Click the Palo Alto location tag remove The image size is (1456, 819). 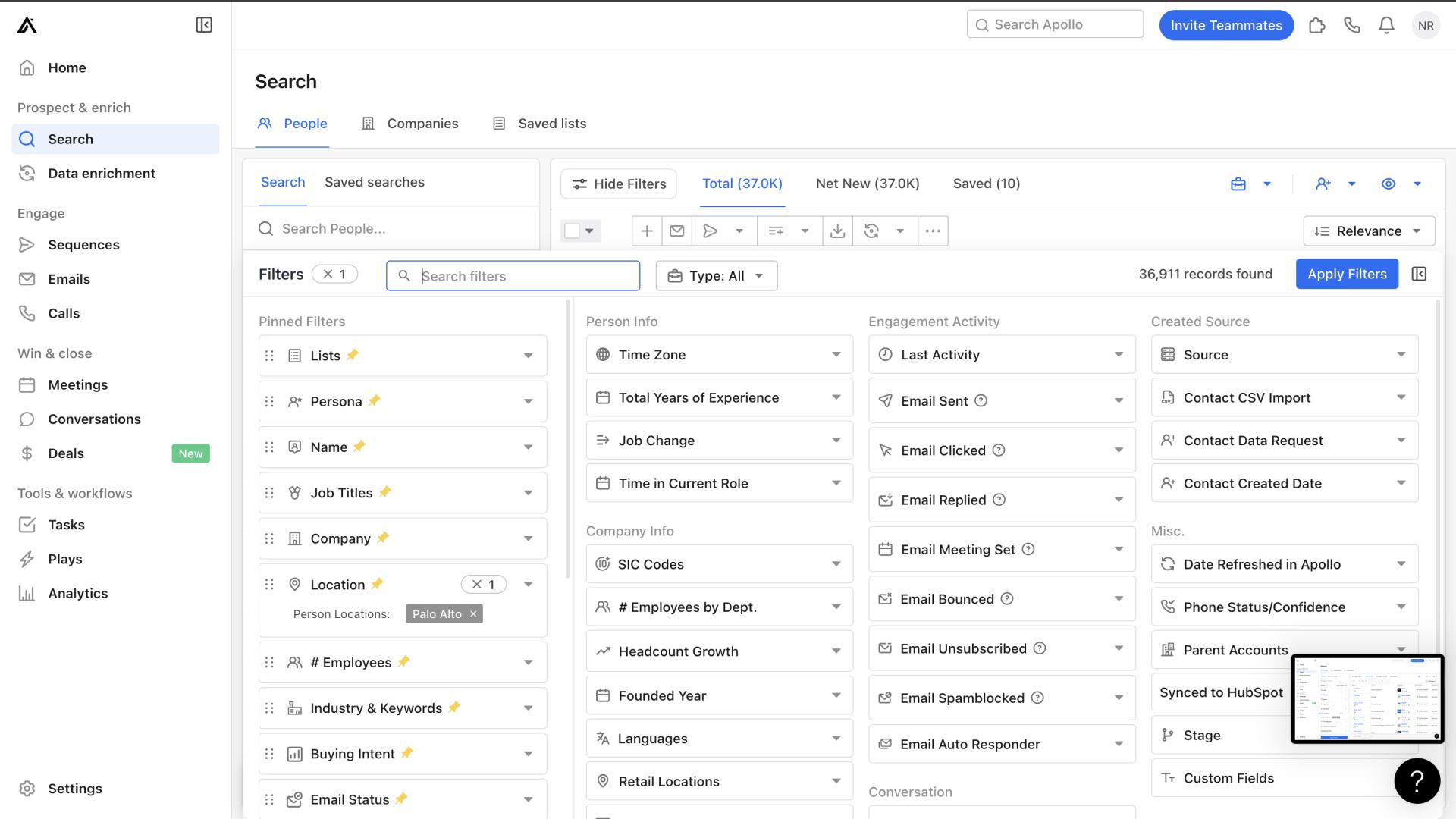tap(474, 614)
